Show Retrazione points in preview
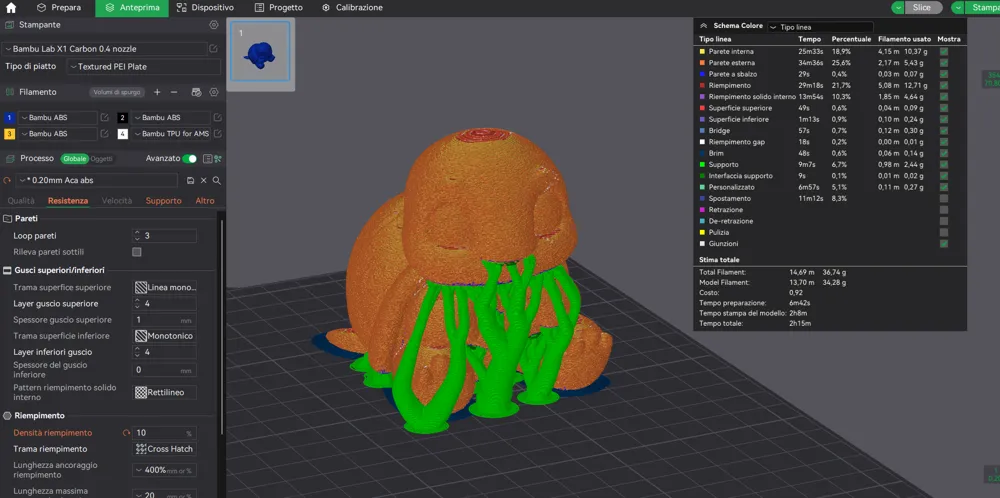 click(944, 210)
